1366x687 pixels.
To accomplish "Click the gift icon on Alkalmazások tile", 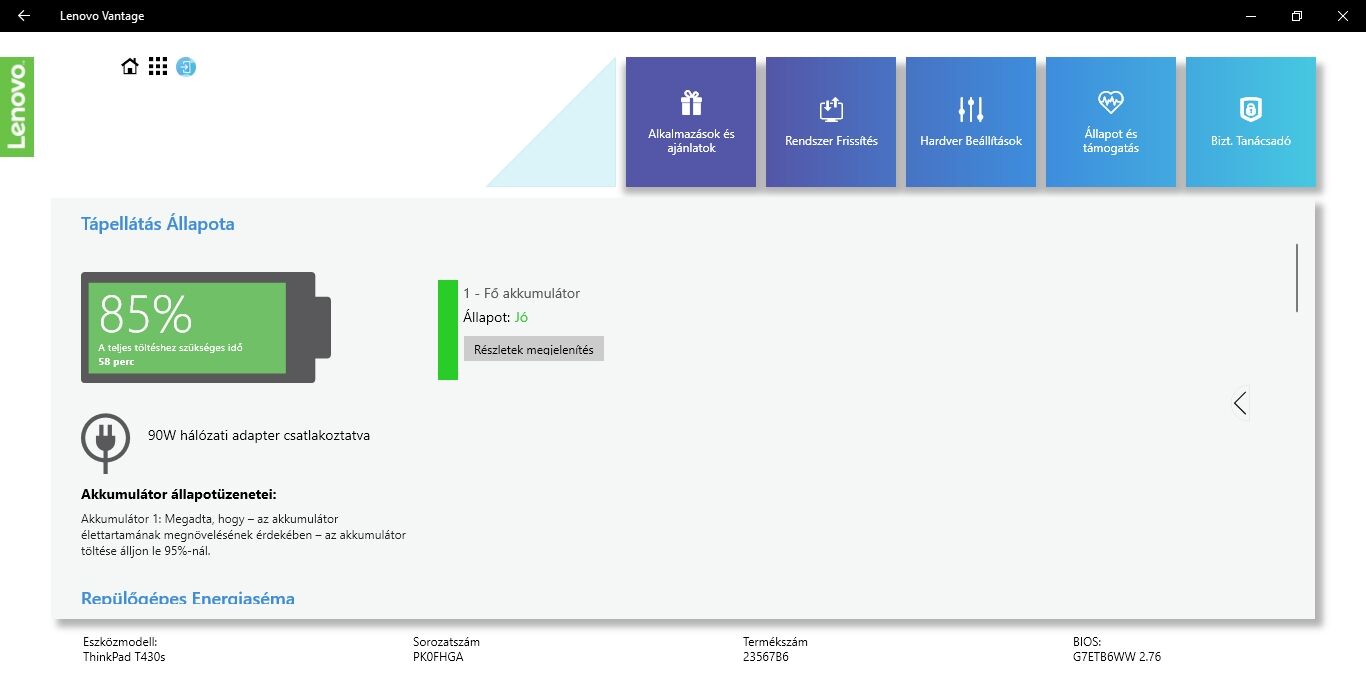I will (x=691, y=103).
